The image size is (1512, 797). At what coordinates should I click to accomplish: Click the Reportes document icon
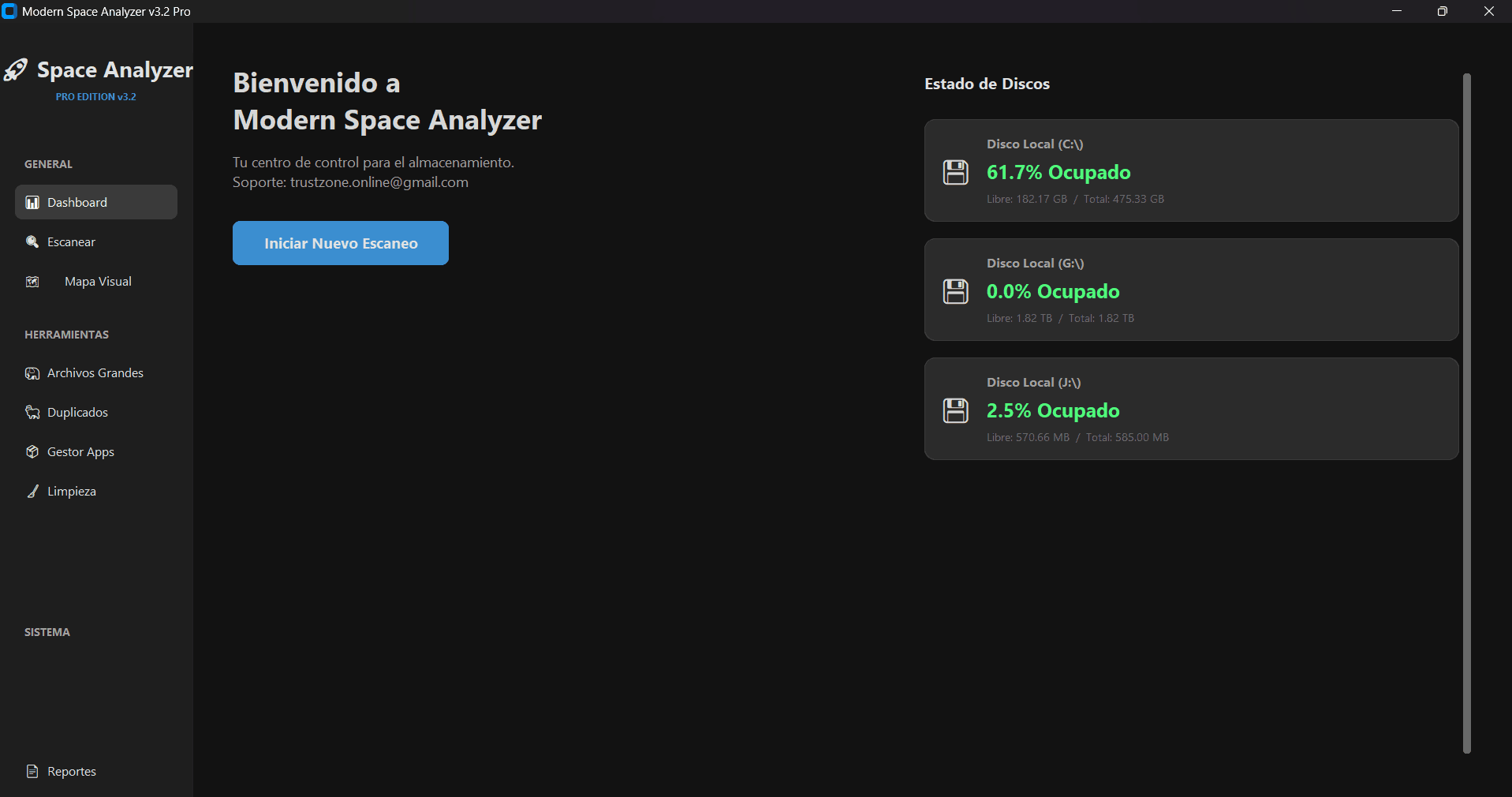coord(32,771)
